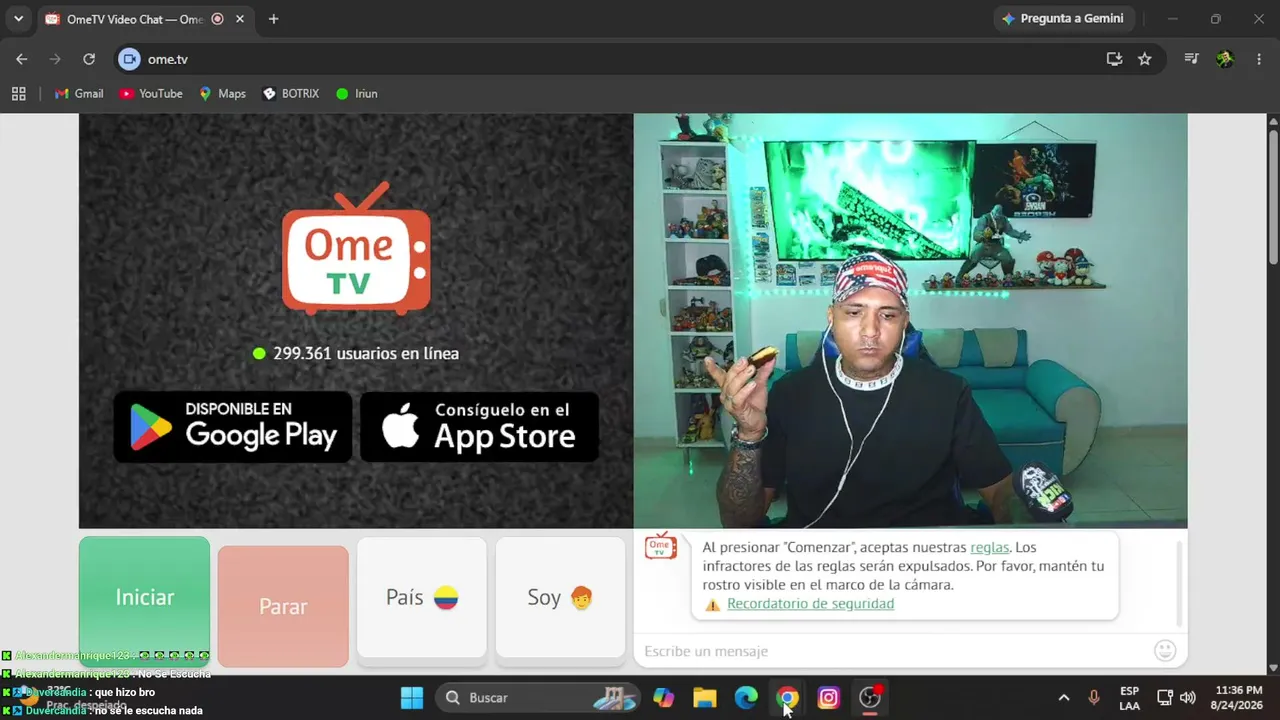This screenshot has height=720, width=1280.
Task: Click the camera permission icon in address bar
Action: click(129, 59)
